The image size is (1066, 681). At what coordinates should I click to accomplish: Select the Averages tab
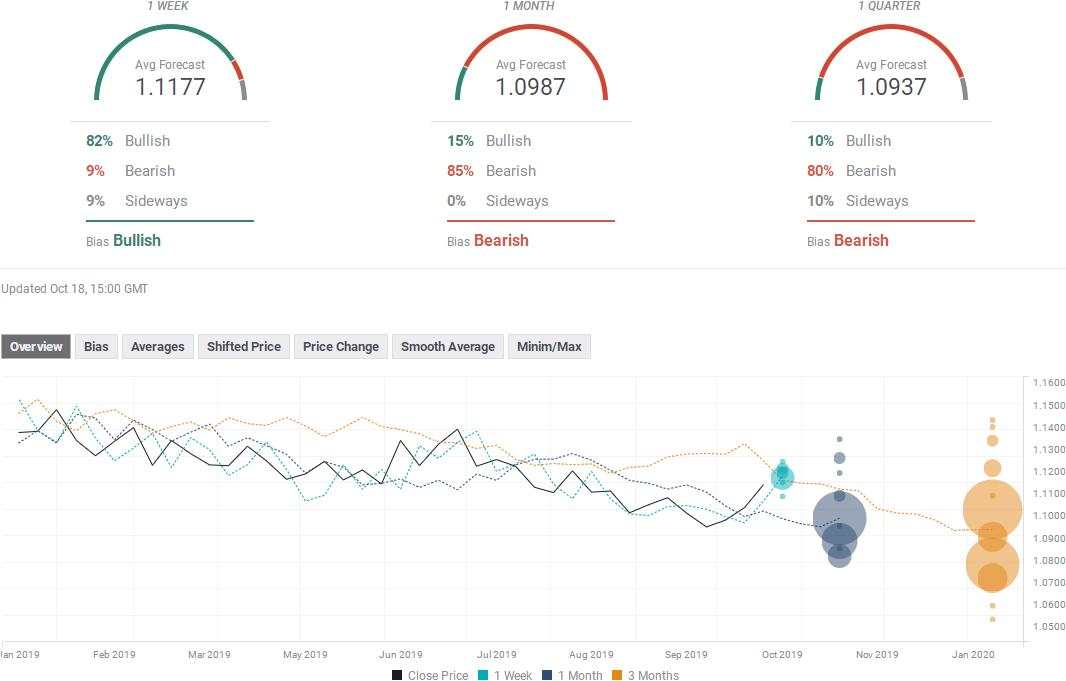coord(157,347)
